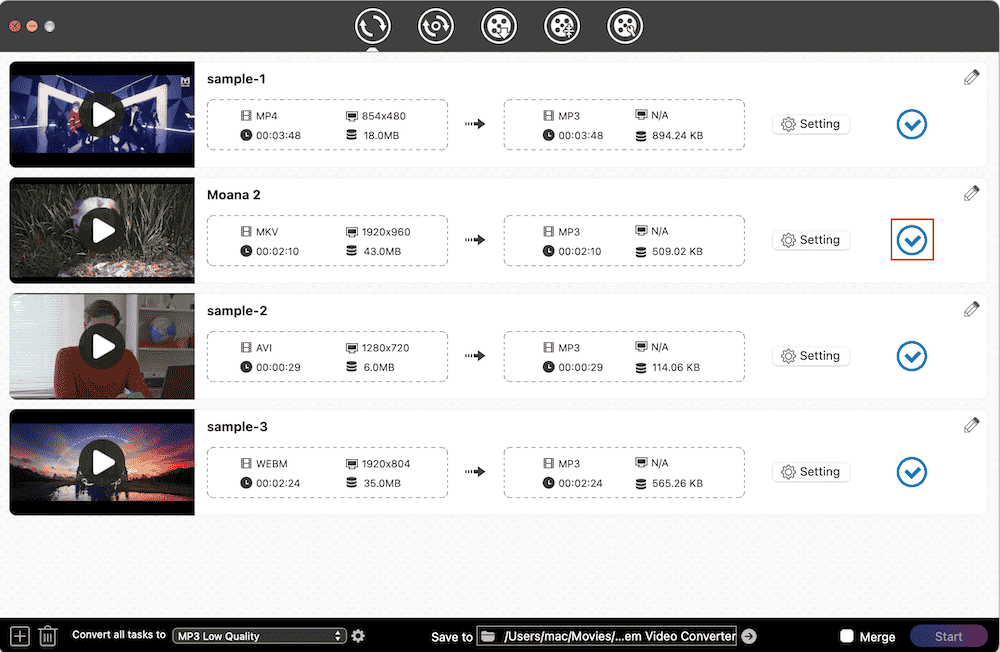
Task: Click the 509.02 KB output size
Action: tap(677, 251)
